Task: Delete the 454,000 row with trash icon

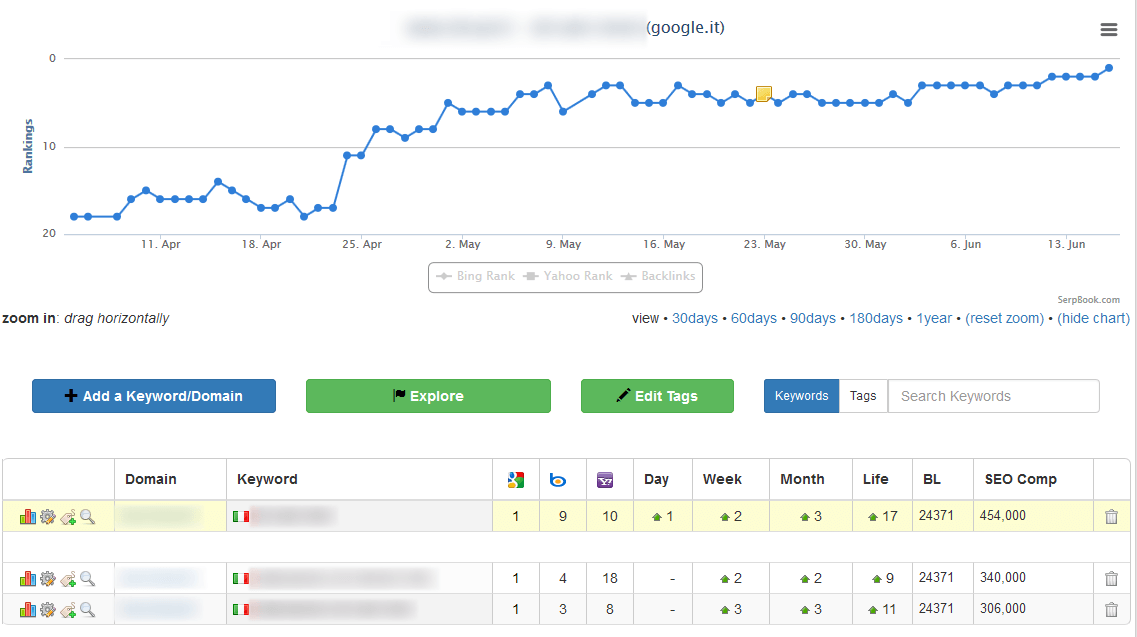Action: pyautogui.click(x=1111, y=517)
